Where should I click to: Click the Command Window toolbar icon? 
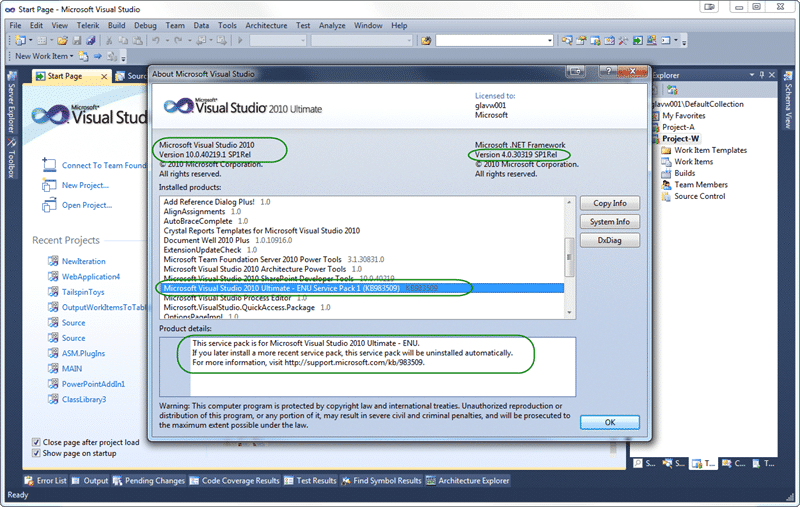665,40
